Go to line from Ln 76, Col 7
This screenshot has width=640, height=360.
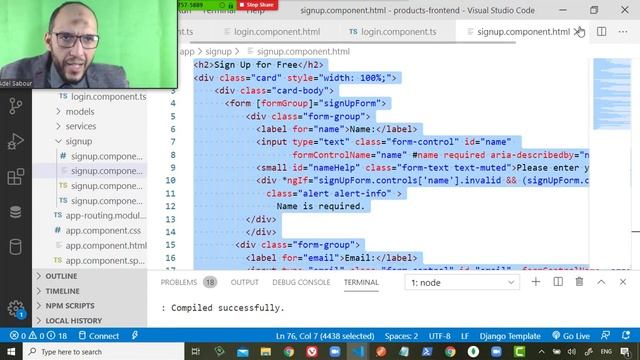(325, 336)
